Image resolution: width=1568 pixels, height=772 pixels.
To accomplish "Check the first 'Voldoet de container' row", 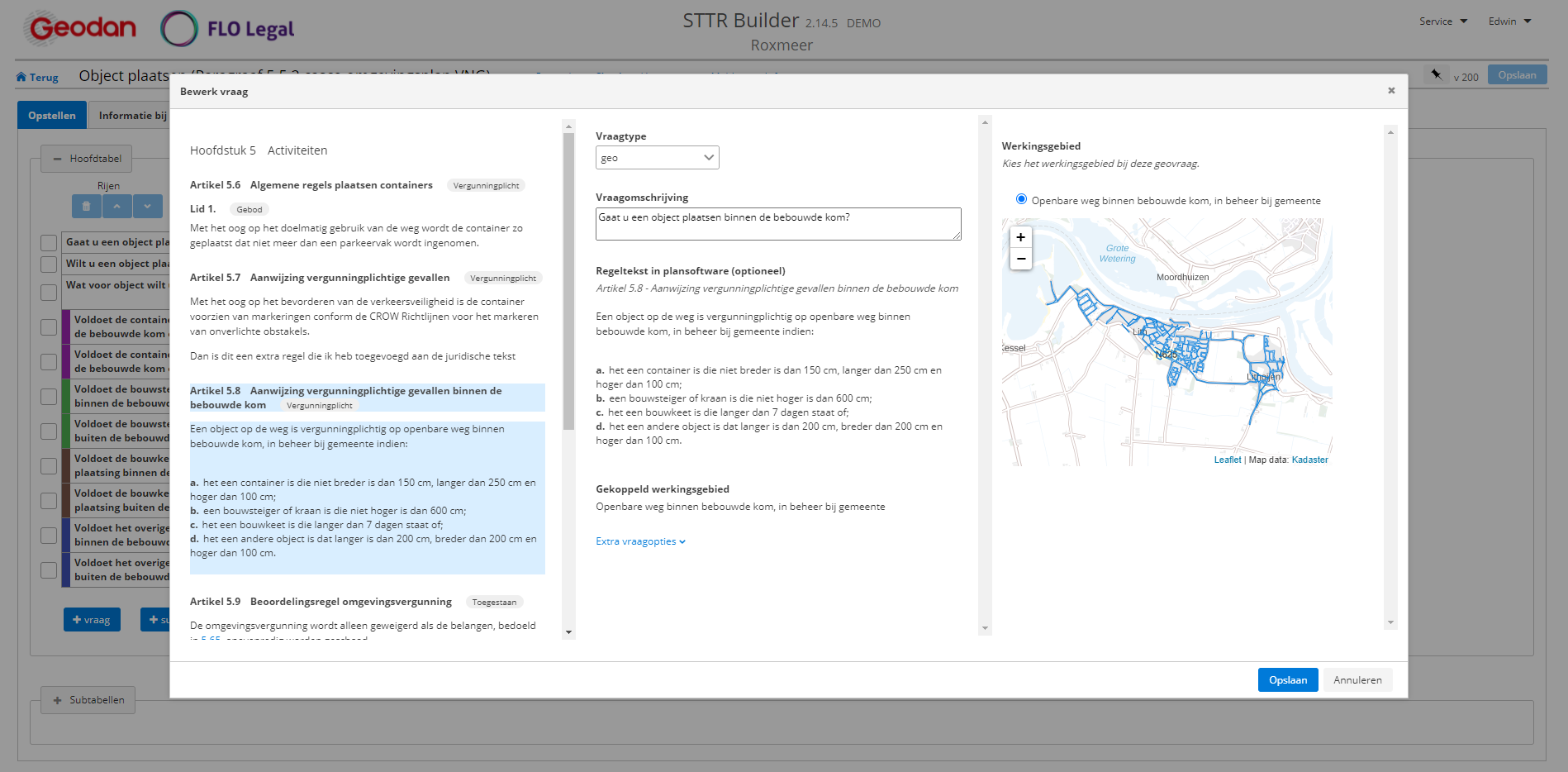I will pyautogui.click(x=49, y=327).
